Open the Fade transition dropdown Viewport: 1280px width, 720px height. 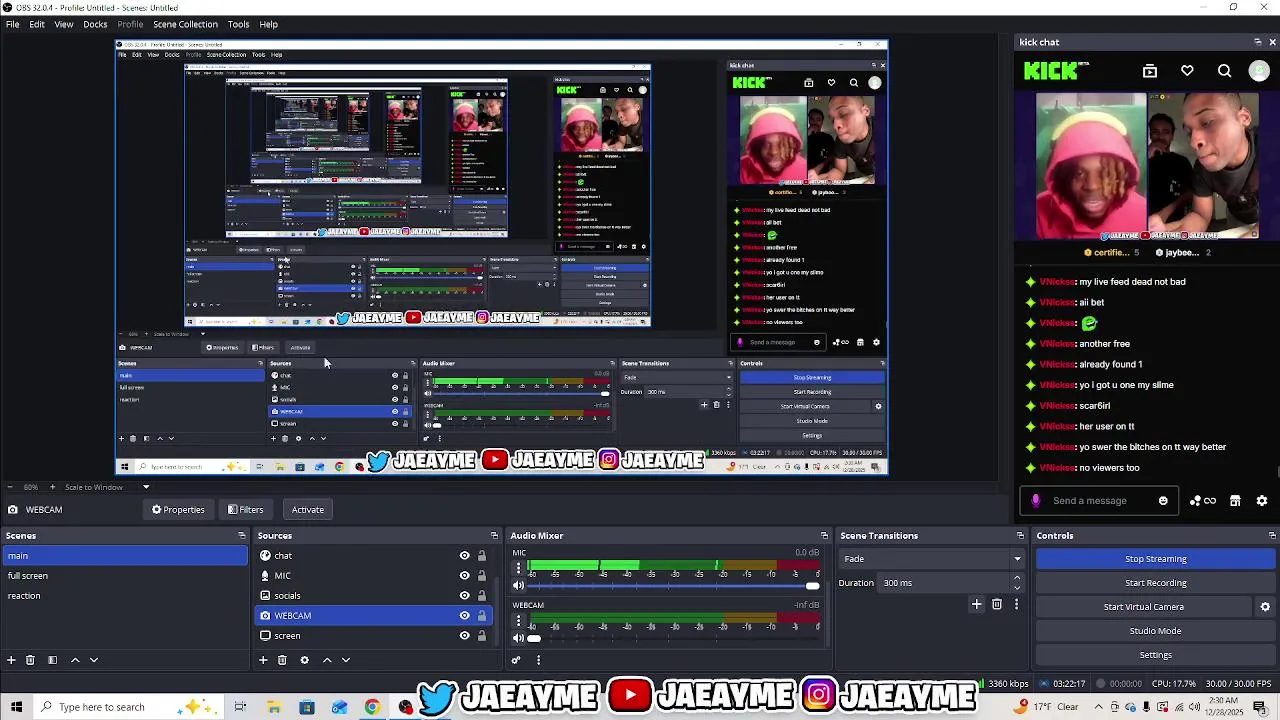931,559
